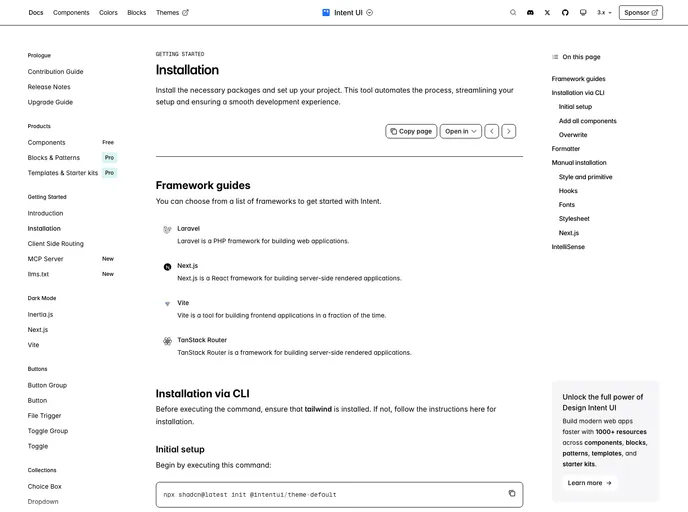Click the Laravel logo icon
The height and width of the screenshot is (512, 688).
(x=167, y=229)
